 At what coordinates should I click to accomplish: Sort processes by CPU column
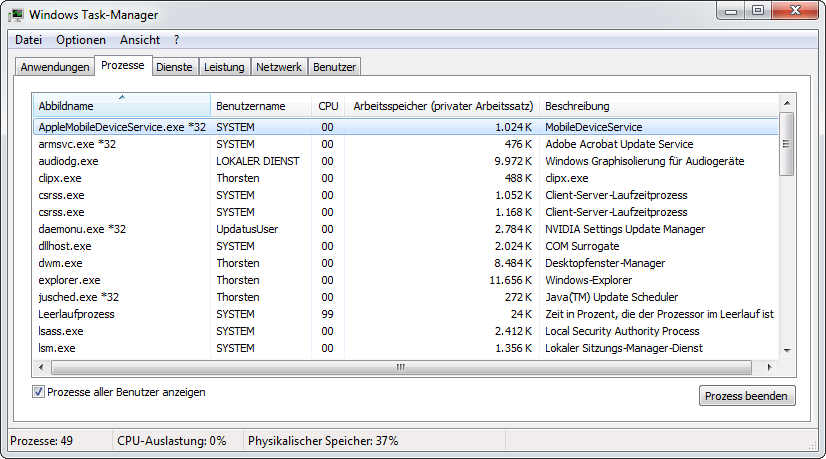coord(328,106)
